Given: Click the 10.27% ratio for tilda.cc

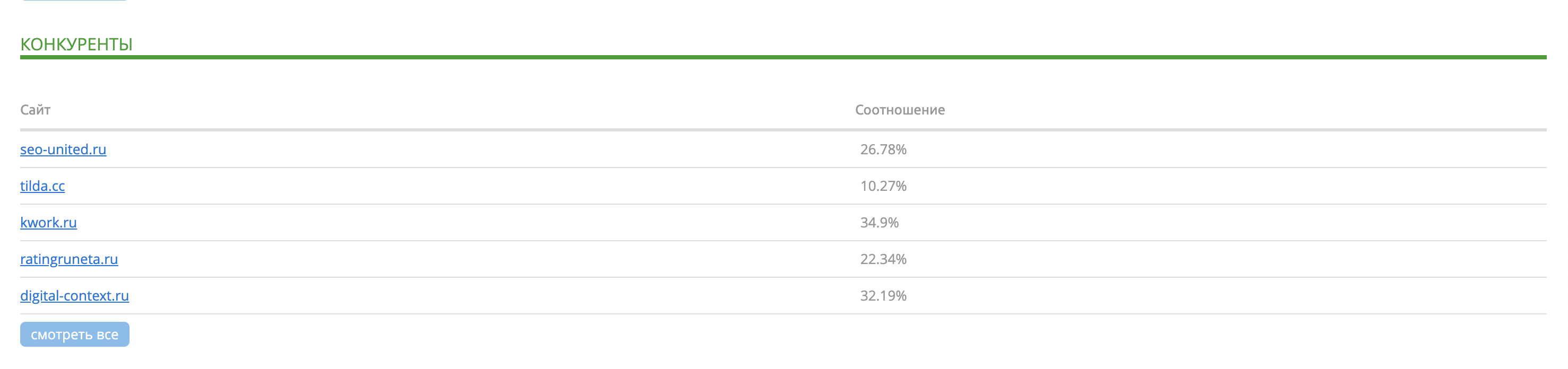Looking at the screenshot, I should [x=883, y=186].
